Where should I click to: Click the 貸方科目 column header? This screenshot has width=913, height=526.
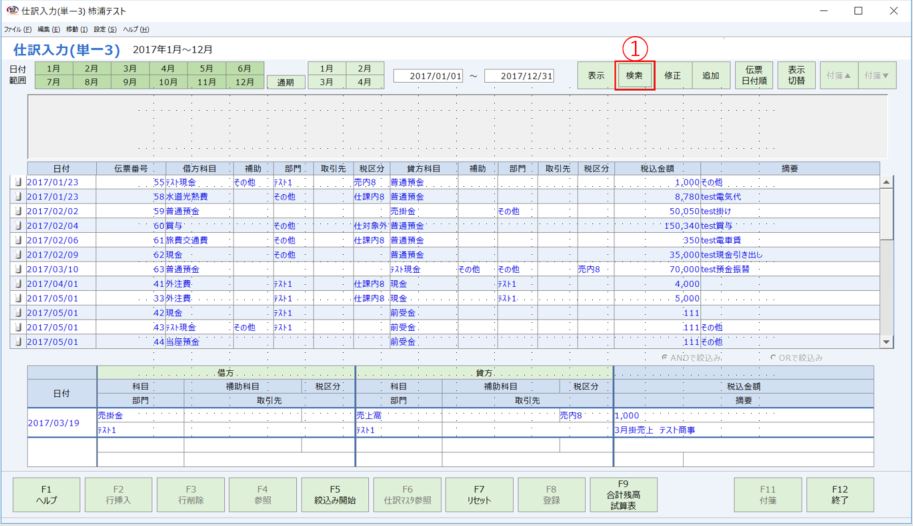[423, 168]
